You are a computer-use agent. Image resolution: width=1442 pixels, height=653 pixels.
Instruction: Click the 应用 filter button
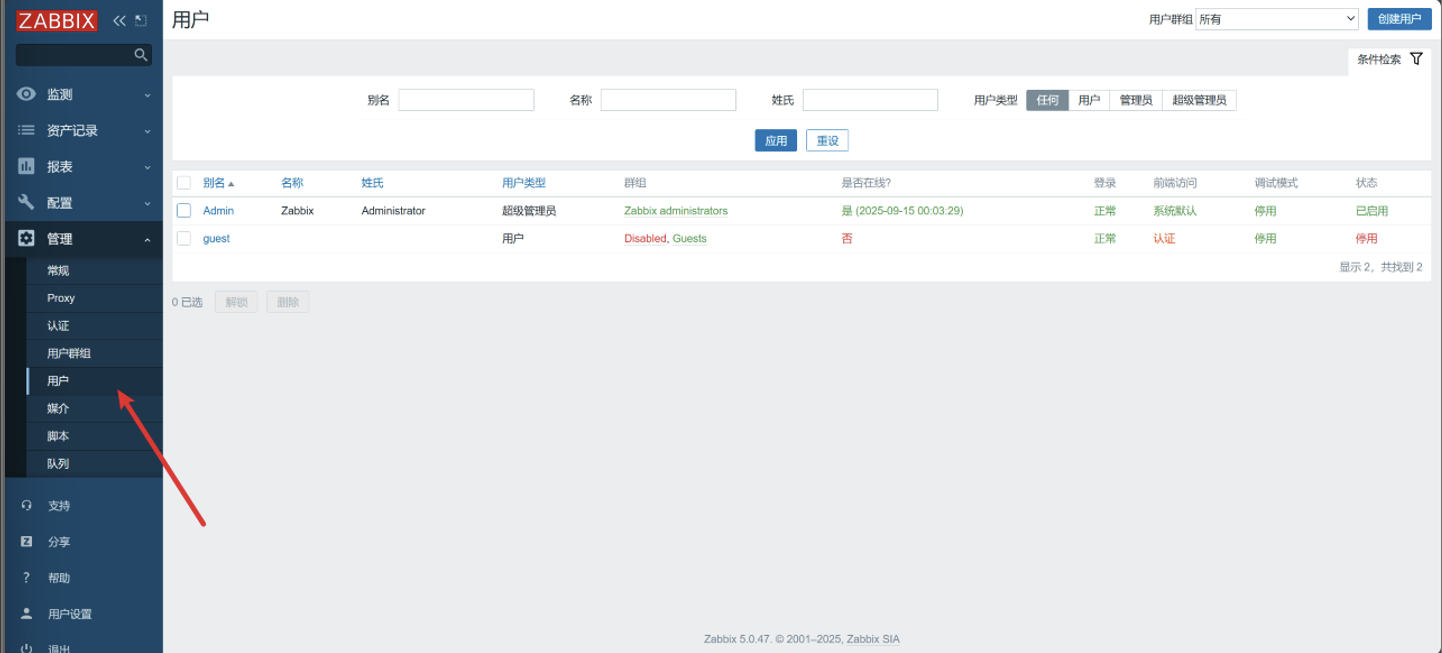(x=776, y=141)
